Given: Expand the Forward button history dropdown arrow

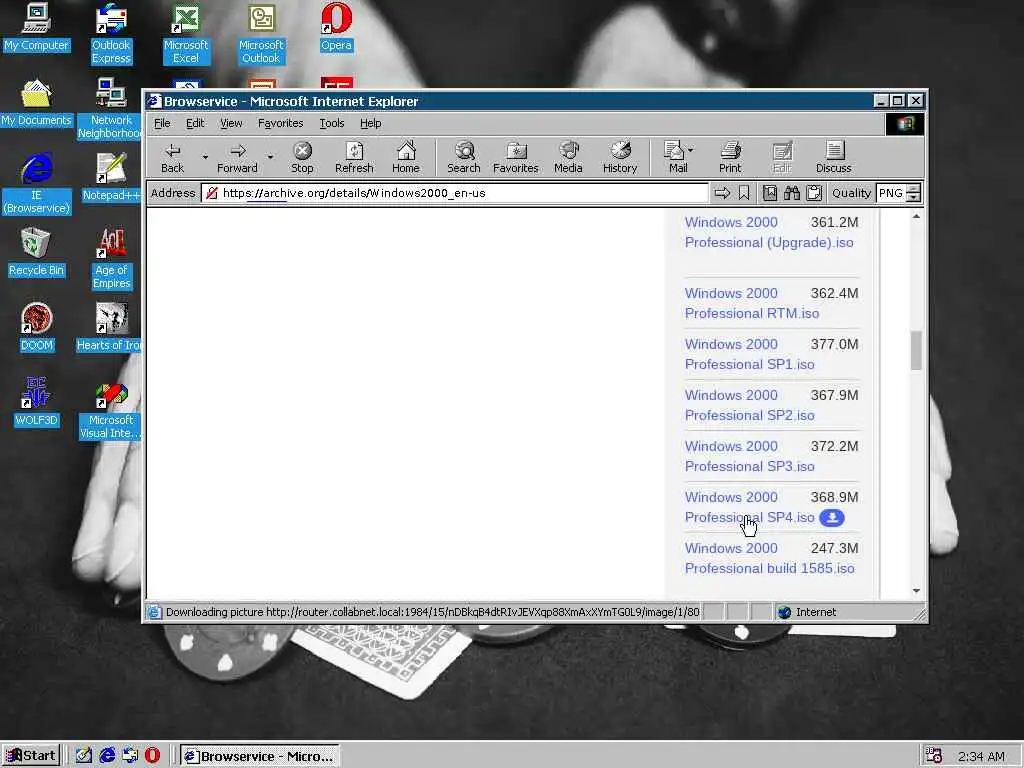Looking at the screenshot, I should click(270, 157).
